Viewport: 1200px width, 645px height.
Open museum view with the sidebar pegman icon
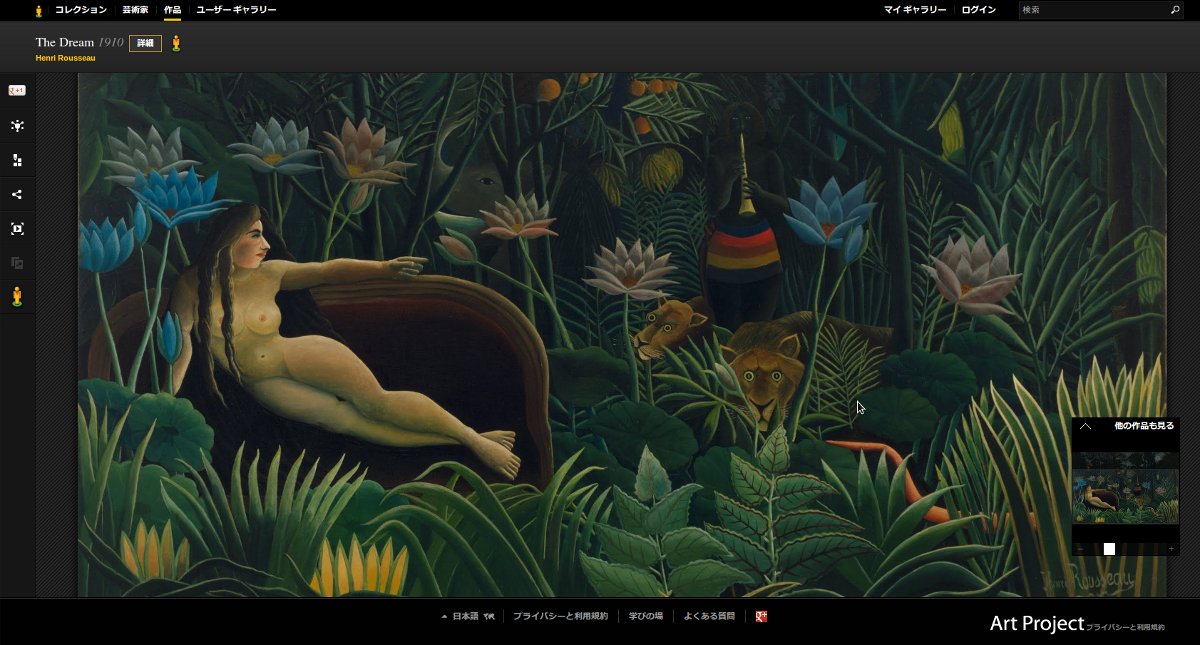[17, 296]
